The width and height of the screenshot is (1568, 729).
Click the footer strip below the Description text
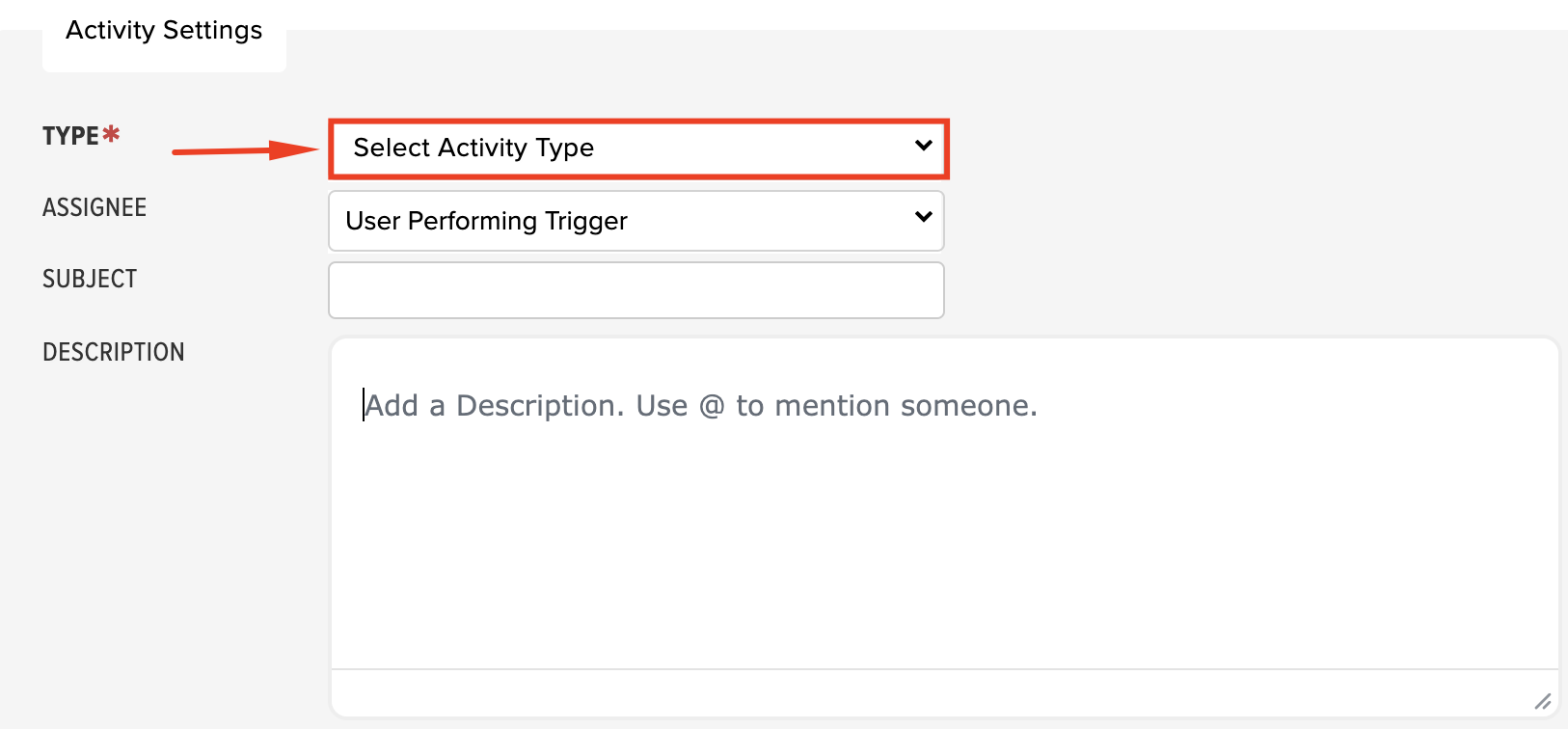coord(943,692)
